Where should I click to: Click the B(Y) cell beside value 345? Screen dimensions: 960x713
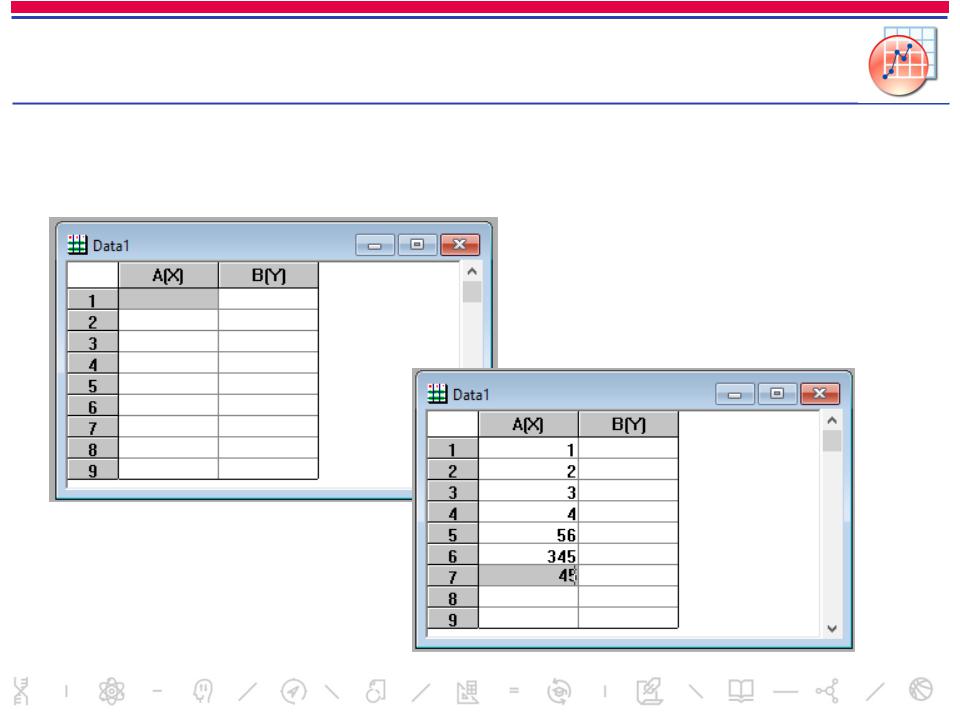coord(628,555)
